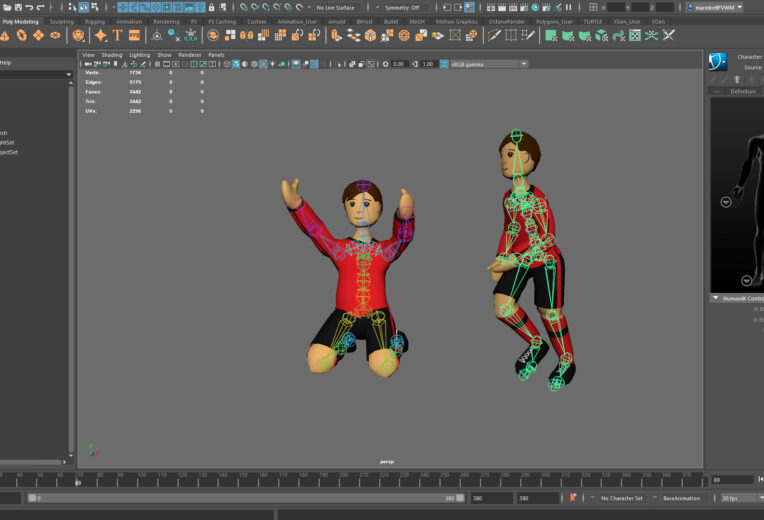Switch to the Rigging shelf tab
This screenshot has width=764, height=520.
pos(94,20)
